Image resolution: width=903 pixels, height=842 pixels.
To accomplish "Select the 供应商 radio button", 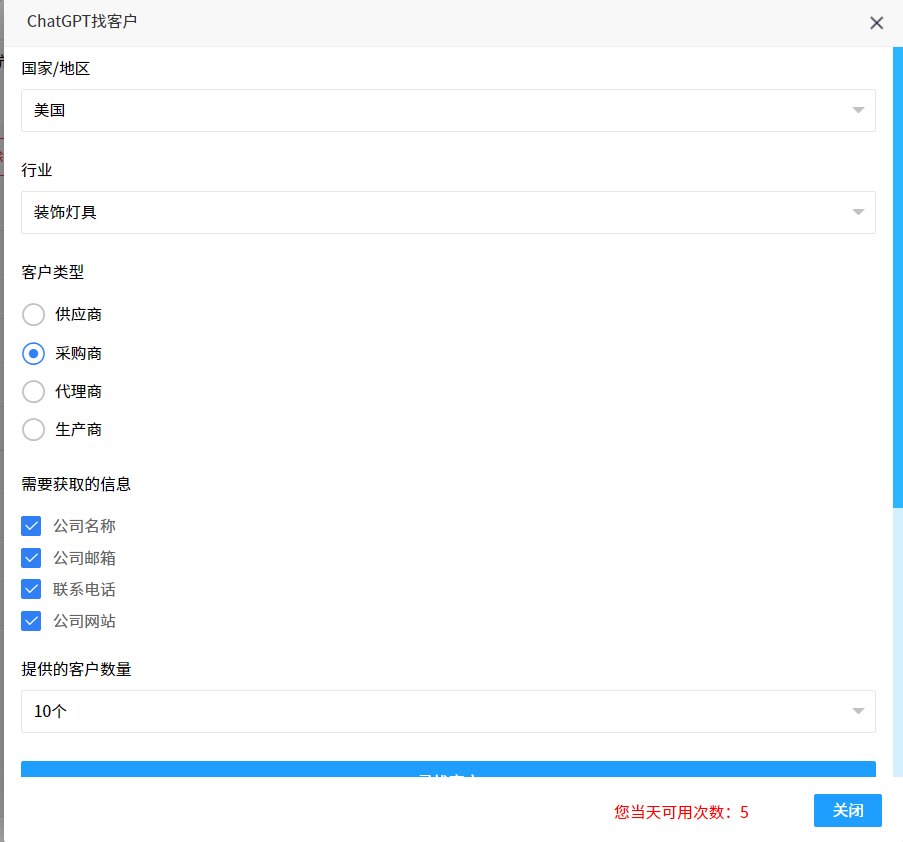I will (34, 315).
